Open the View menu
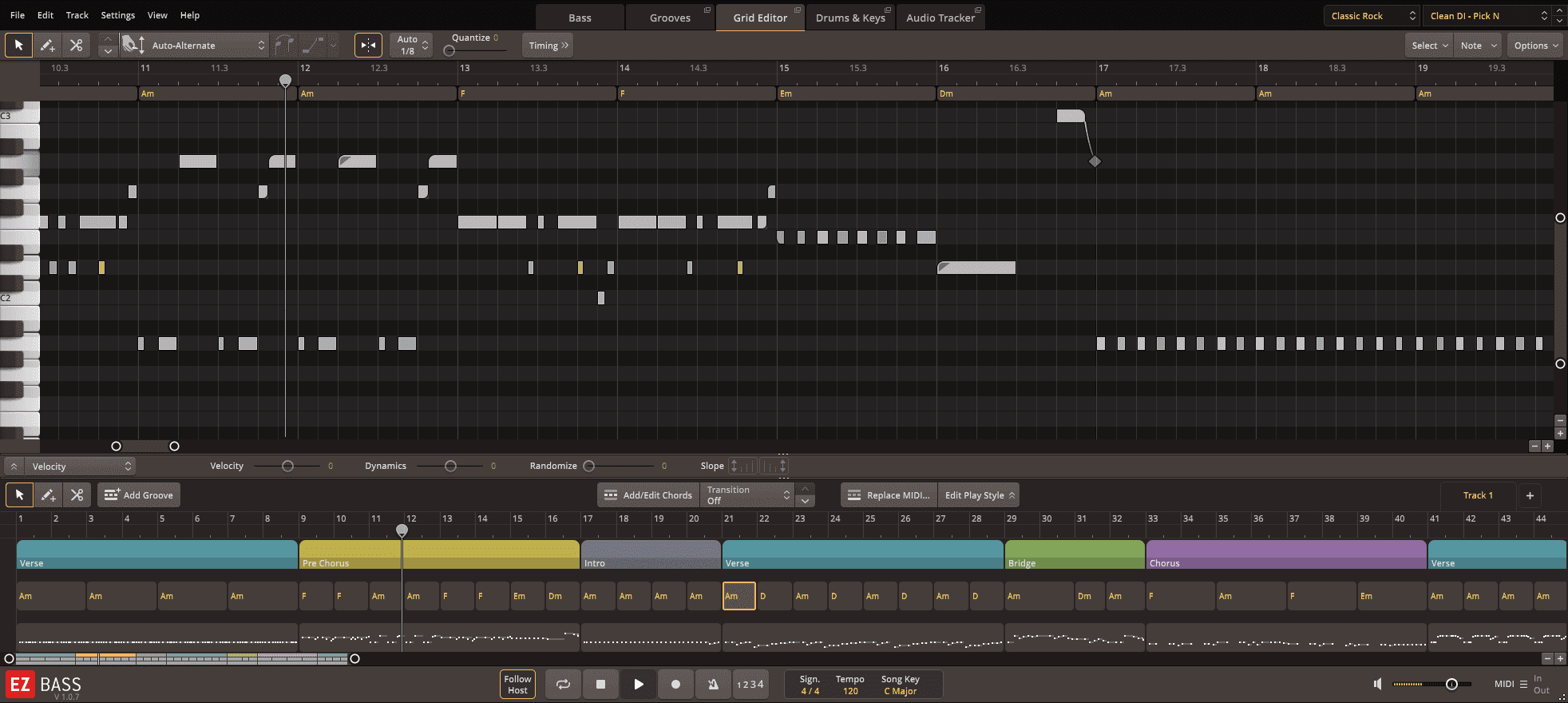This screenshot has height=703, width=1568. (158, 15)
